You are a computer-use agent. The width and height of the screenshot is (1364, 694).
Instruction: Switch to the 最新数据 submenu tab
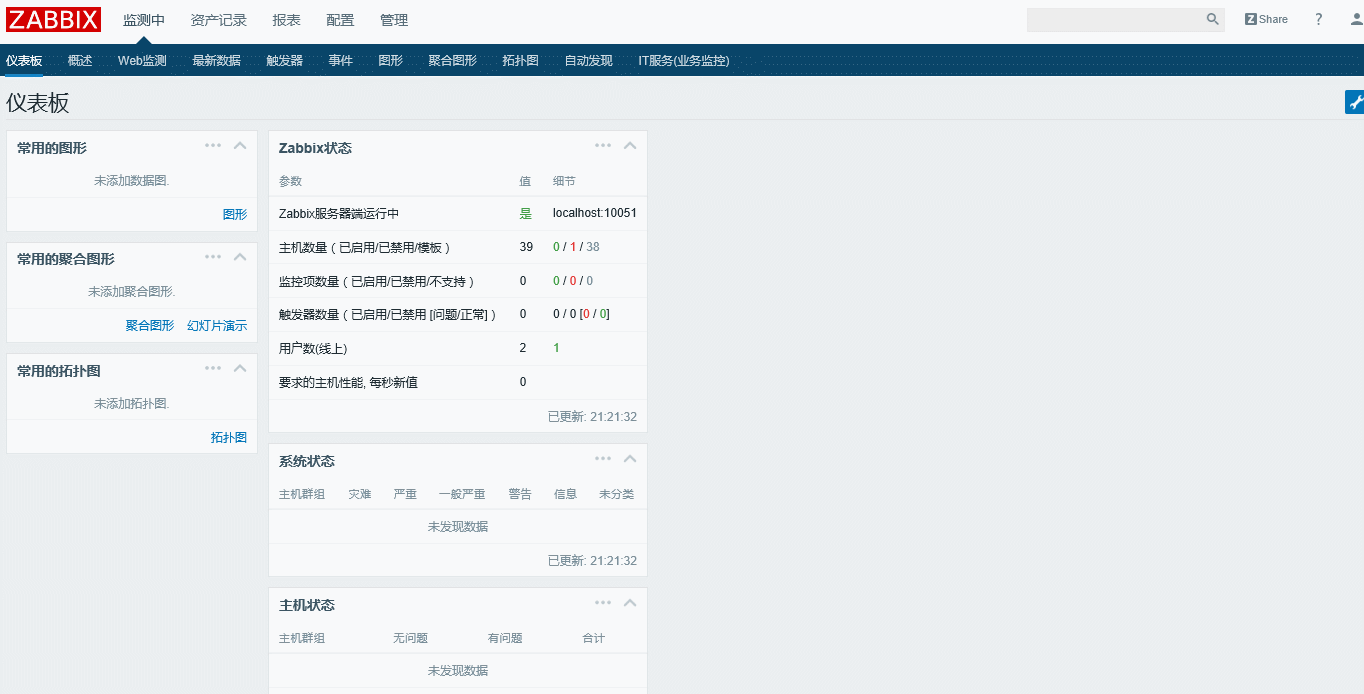[217, 61]
